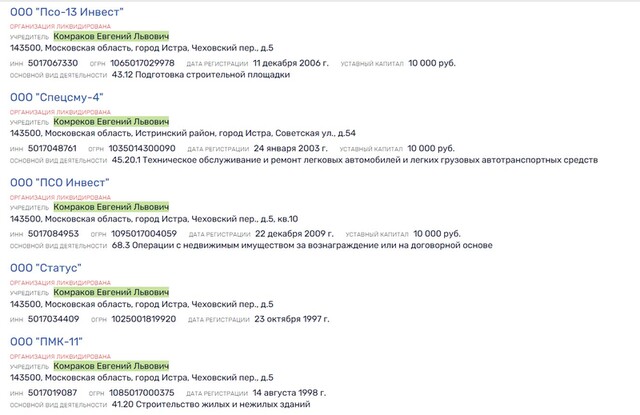The image size is (640, 415).
Task: Open the ООО "Спецсму-4" company link
Action: [53, 97]
